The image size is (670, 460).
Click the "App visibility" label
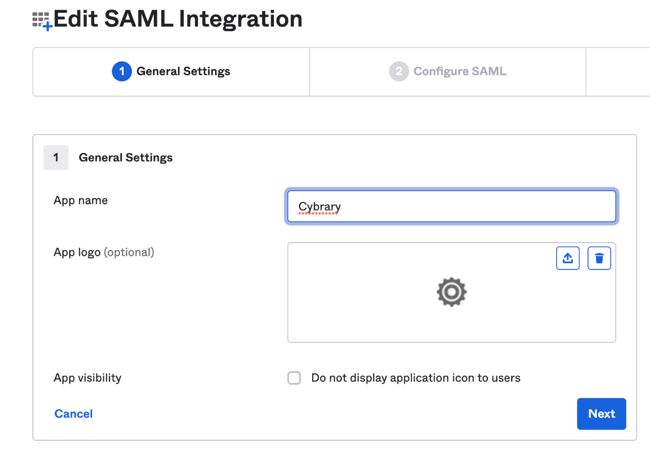pos(87,378)
